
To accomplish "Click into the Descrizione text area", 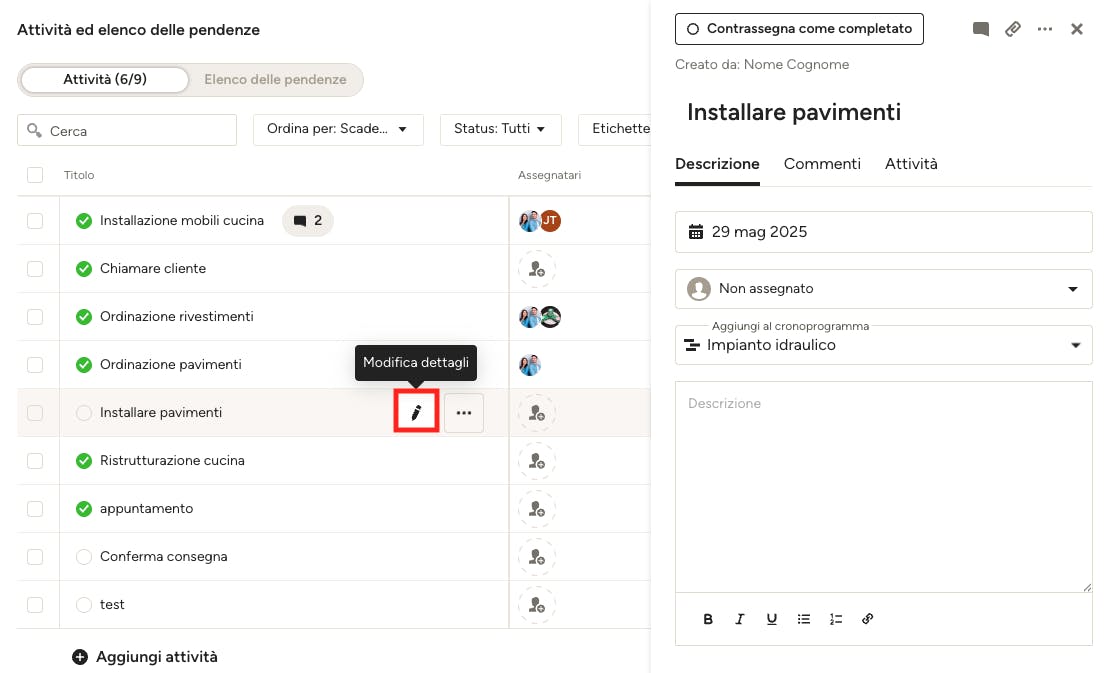I will (x=883, y=487).
